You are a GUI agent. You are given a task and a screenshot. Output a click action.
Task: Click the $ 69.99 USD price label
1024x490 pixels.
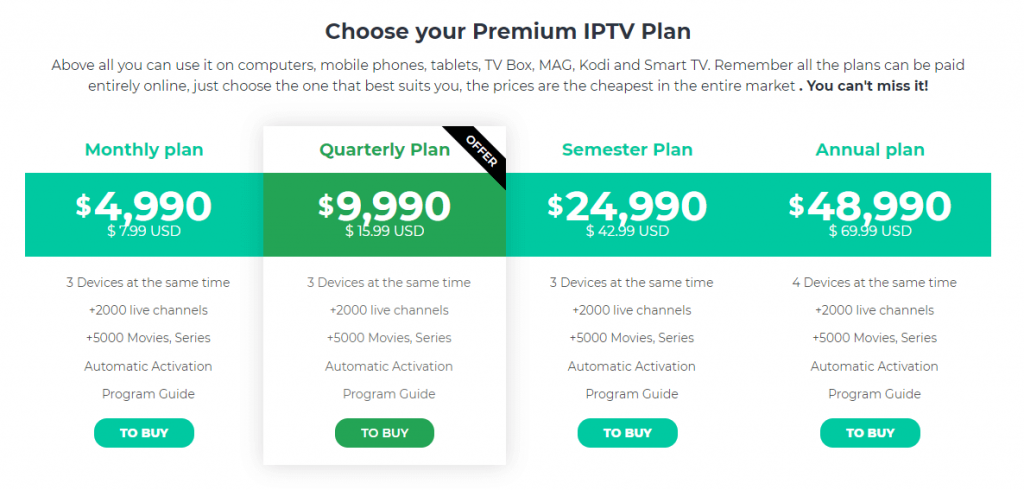coord(870,231)
